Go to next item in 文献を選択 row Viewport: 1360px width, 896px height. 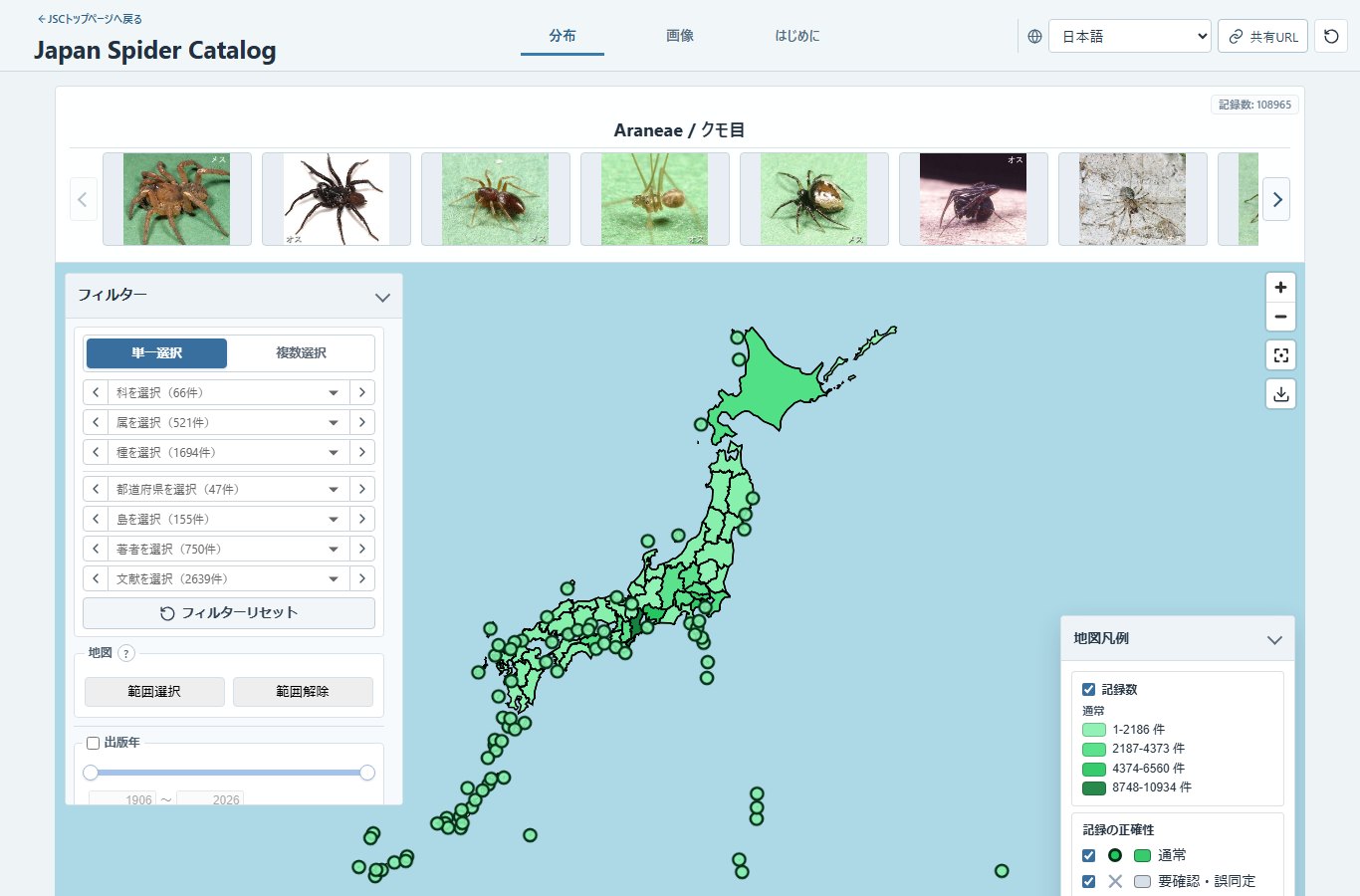(362, 579)
